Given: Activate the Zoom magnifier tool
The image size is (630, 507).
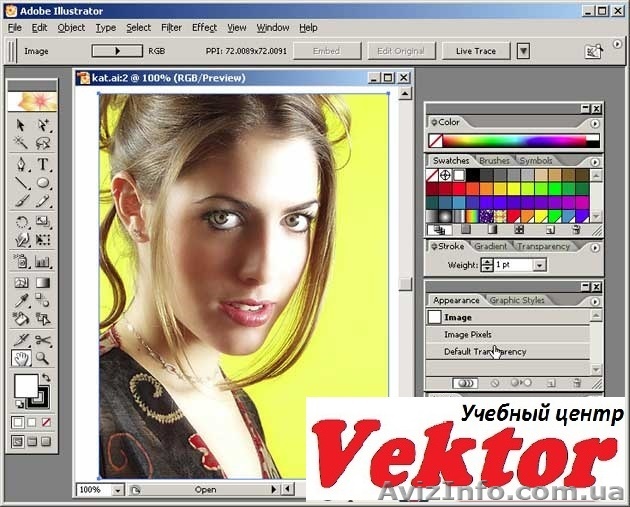Looking at the screenshot, I should 43,357.
